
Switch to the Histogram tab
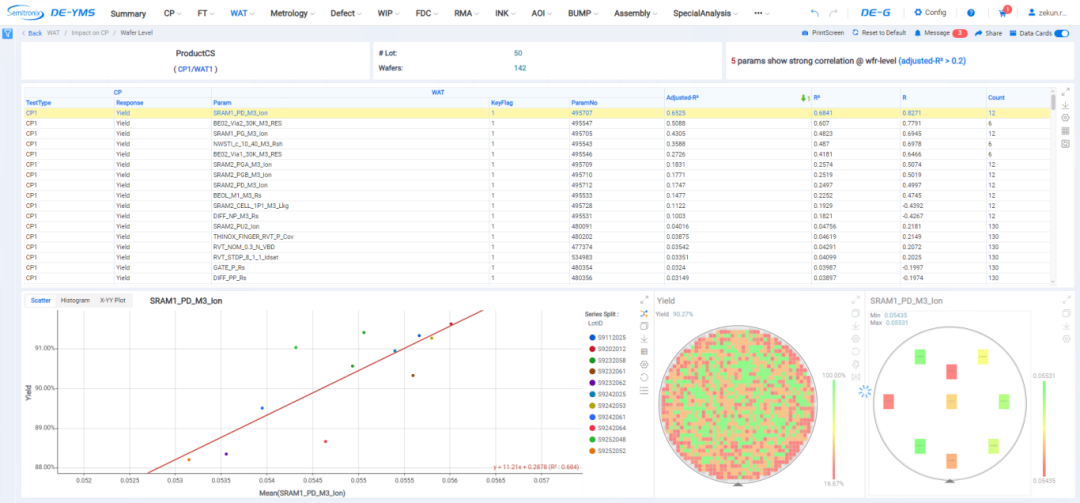click(x=75, y=300)
